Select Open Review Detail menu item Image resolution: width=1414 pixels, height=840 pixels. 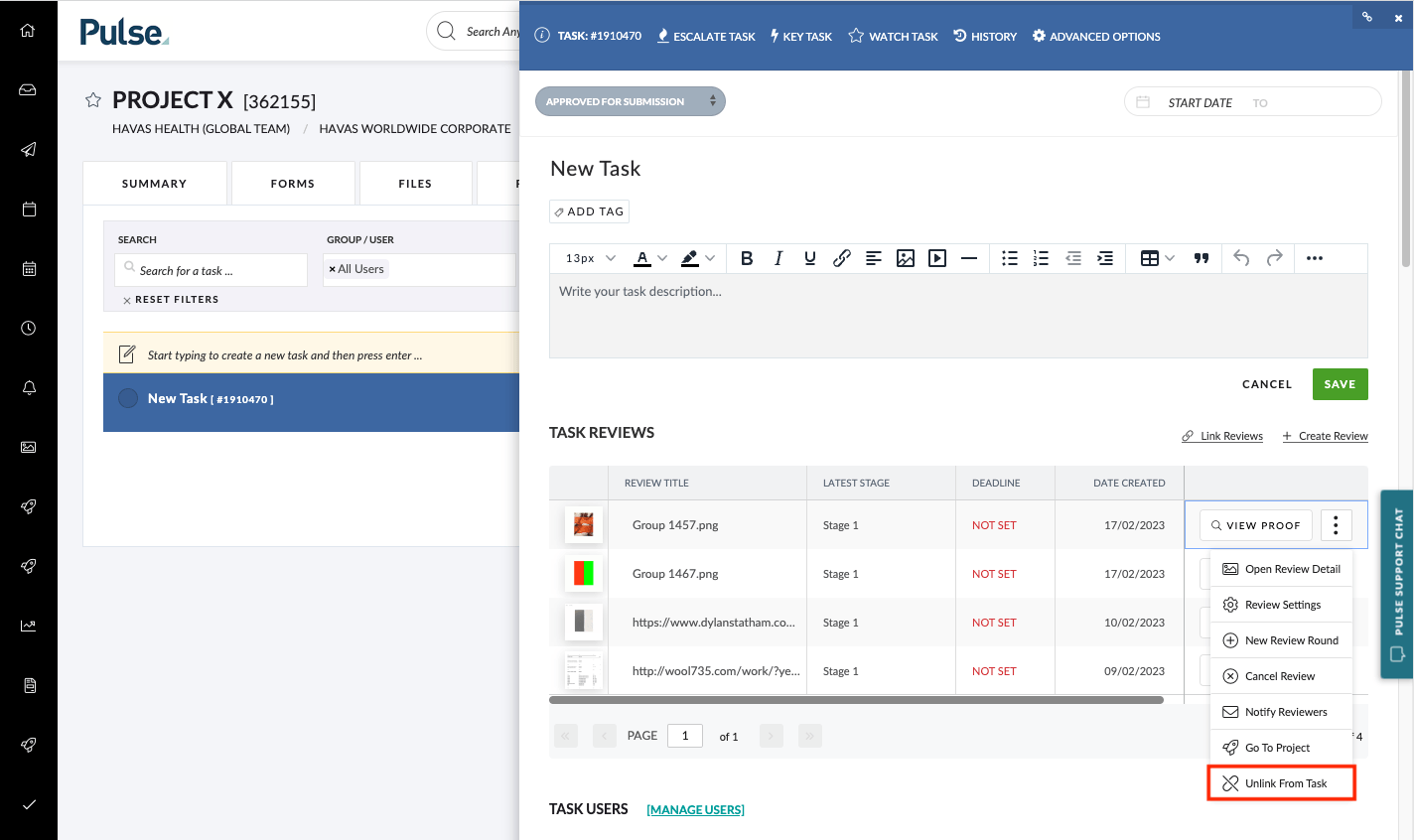click(1281, 569)
